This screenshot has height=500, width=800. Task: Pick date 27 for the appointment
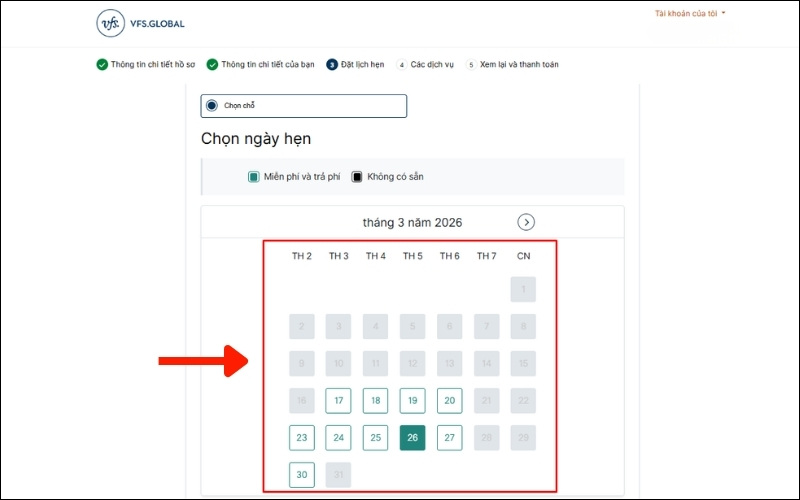tap(449, 438)
